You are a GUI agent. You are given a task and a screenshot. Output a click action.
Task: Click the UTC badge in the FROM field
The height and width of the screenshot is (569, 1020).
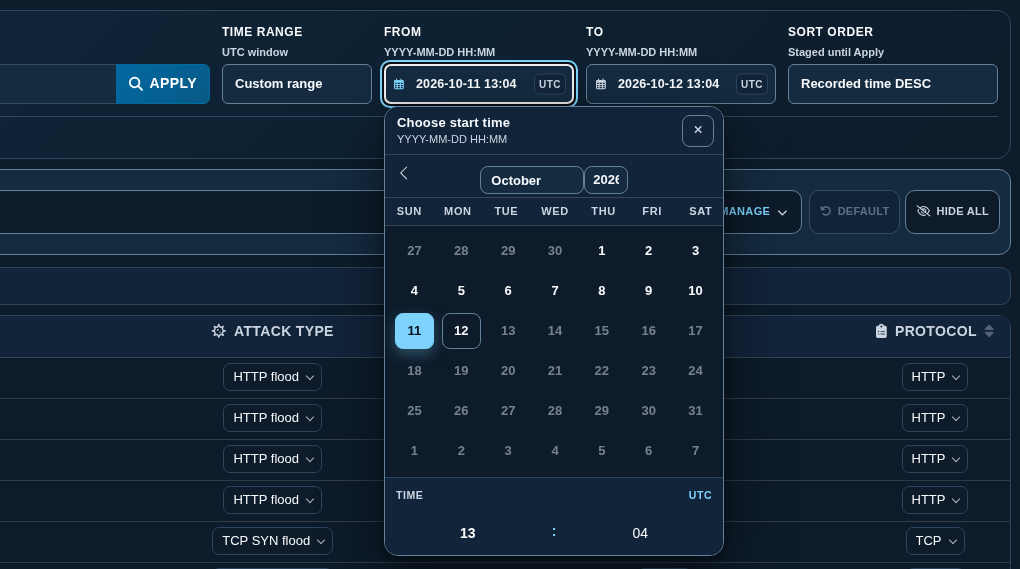(x=550, y=84)
